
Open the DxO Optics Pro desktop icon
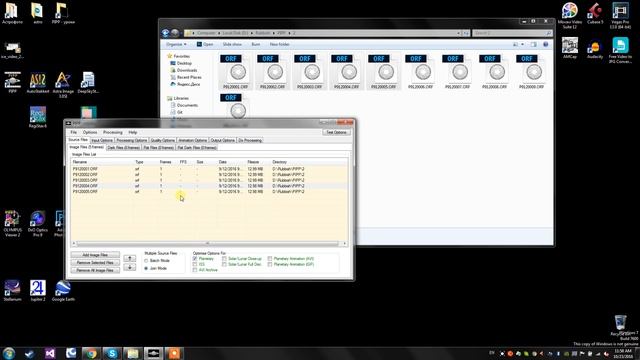tap(38, 222)
